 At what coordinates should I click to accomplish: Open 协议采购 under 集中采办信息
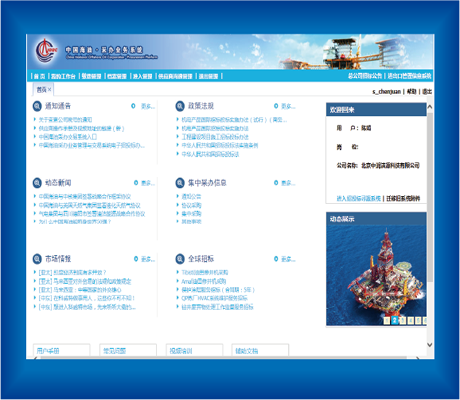191,205
